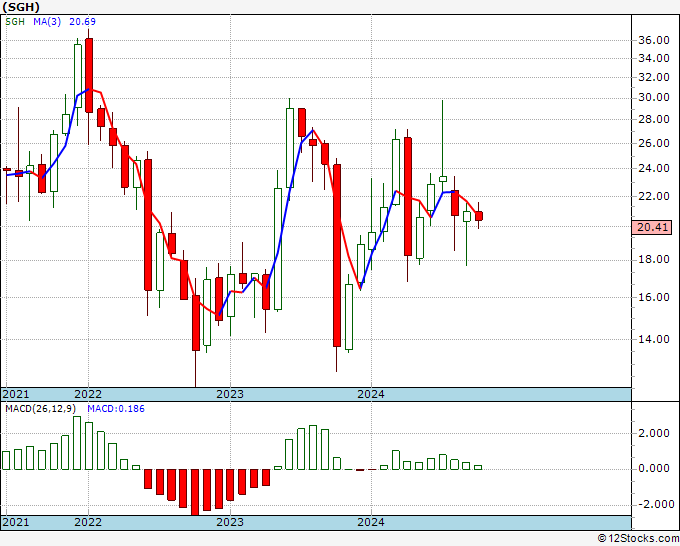Screen dimensions: 680x546
Task: Click the 24.00 price axis label
Action: coord(654,168)
